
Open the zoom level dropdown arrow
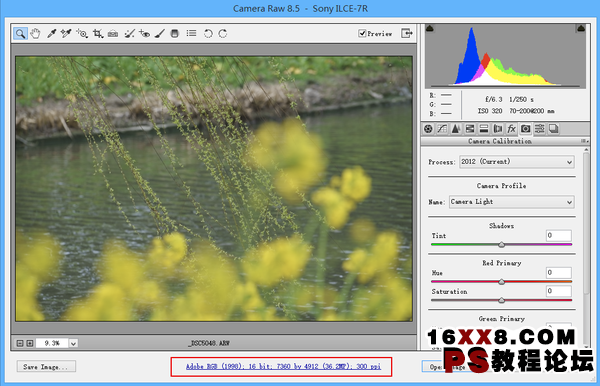(x=73, y=343)
